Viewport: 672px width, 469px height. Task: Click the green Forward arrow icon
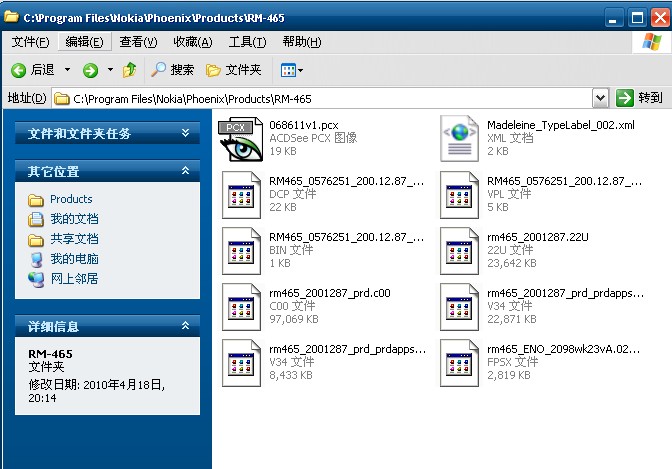click(x=90, y=70)
